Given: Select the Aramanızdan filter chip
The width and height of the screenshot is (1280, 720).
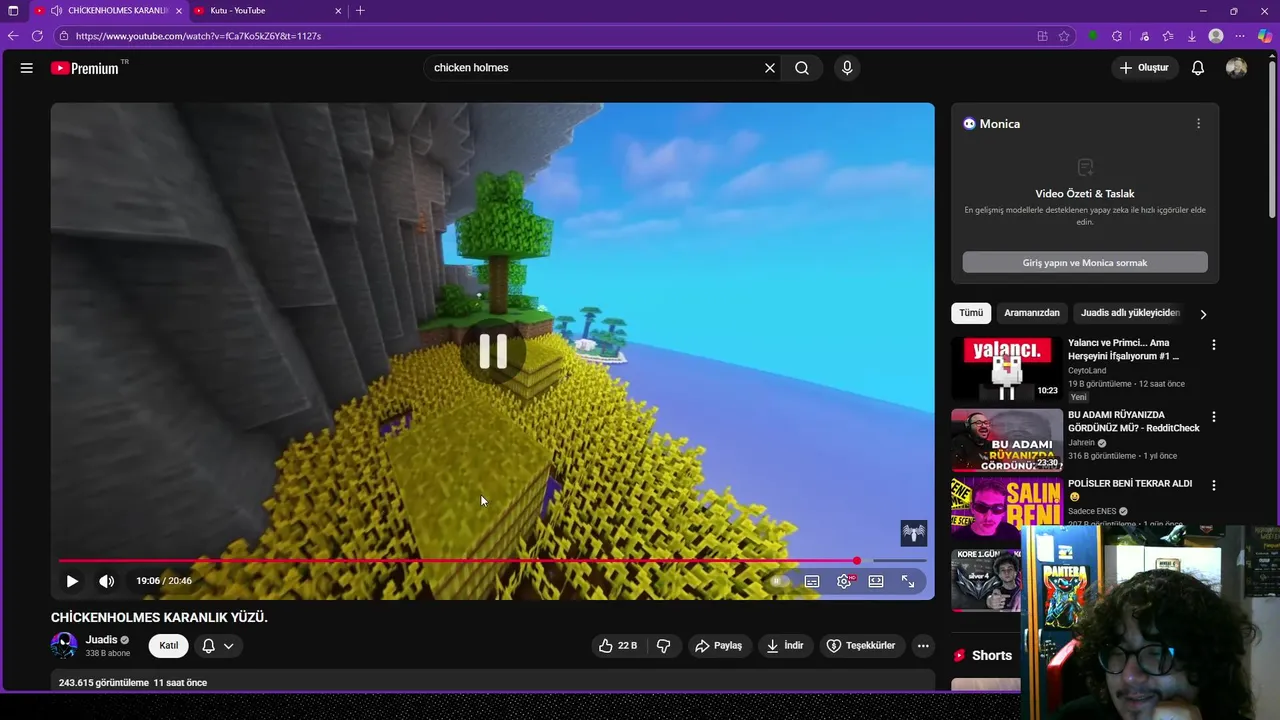Looking at the screenshot, I should pyautogui.click(x=1032, y=313).
